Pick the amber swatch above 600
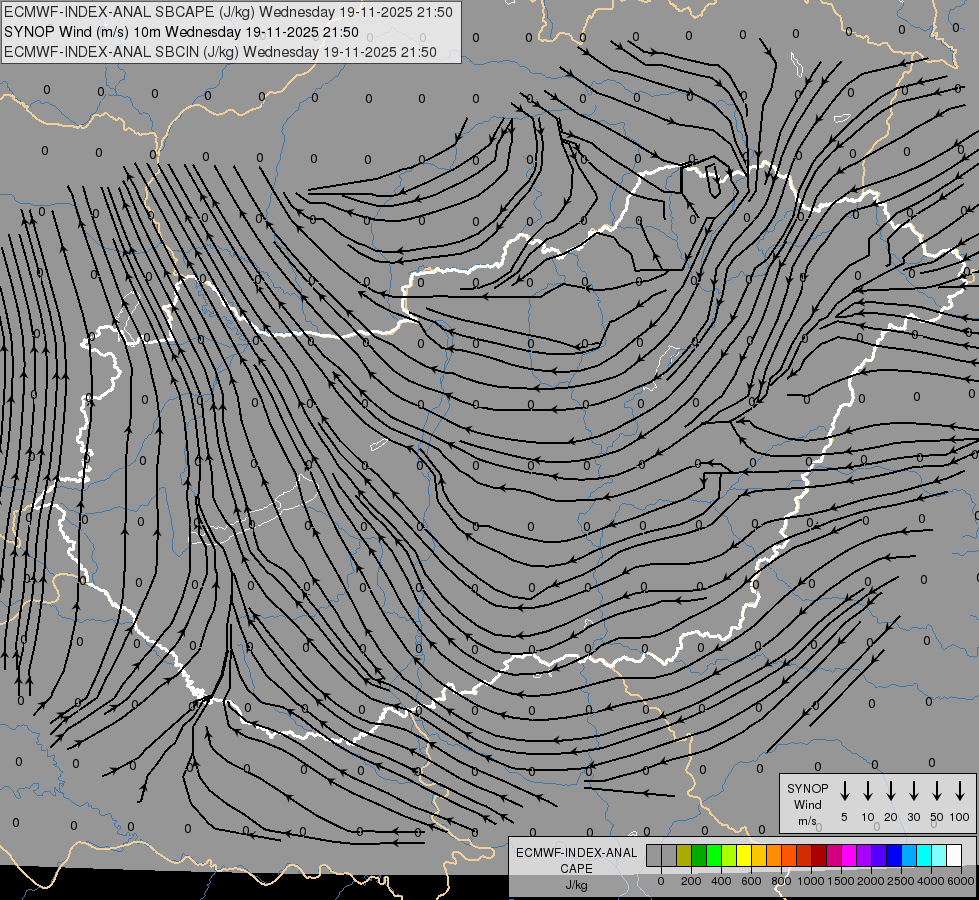 pyautogui.click(x=759, y=855)
